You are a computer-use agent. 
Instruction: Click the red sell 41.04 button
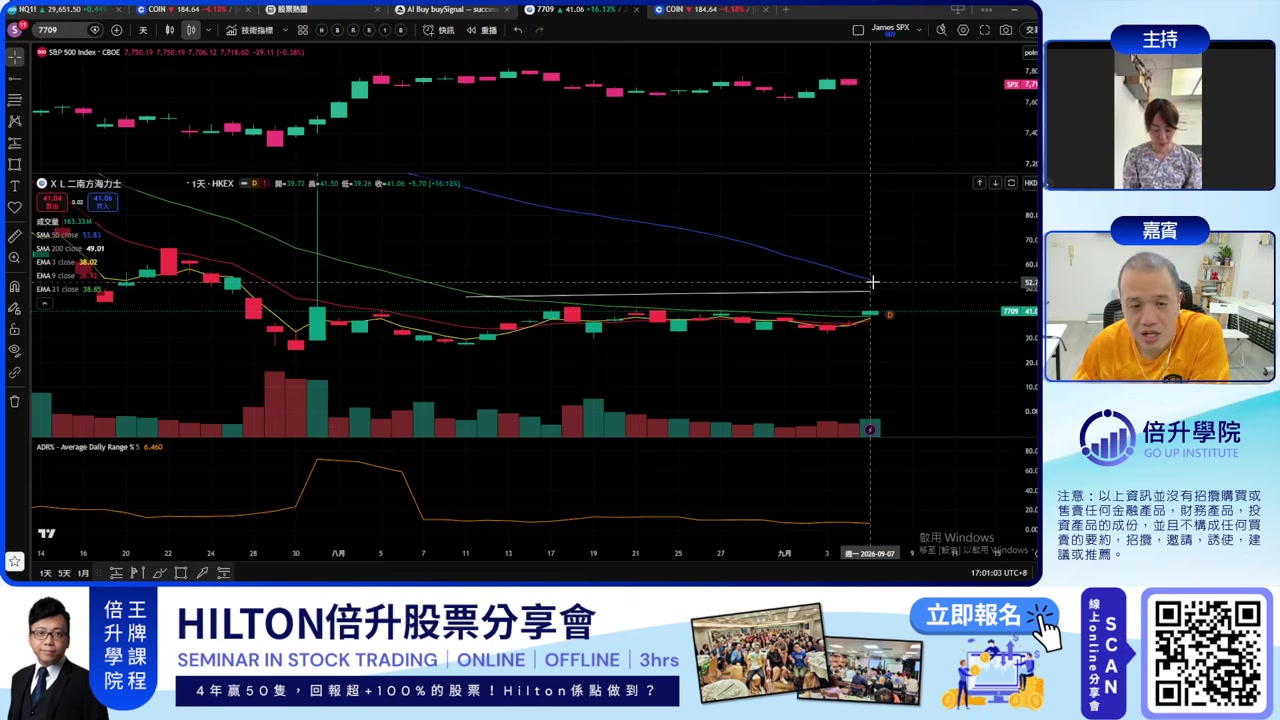pos(51,201)
